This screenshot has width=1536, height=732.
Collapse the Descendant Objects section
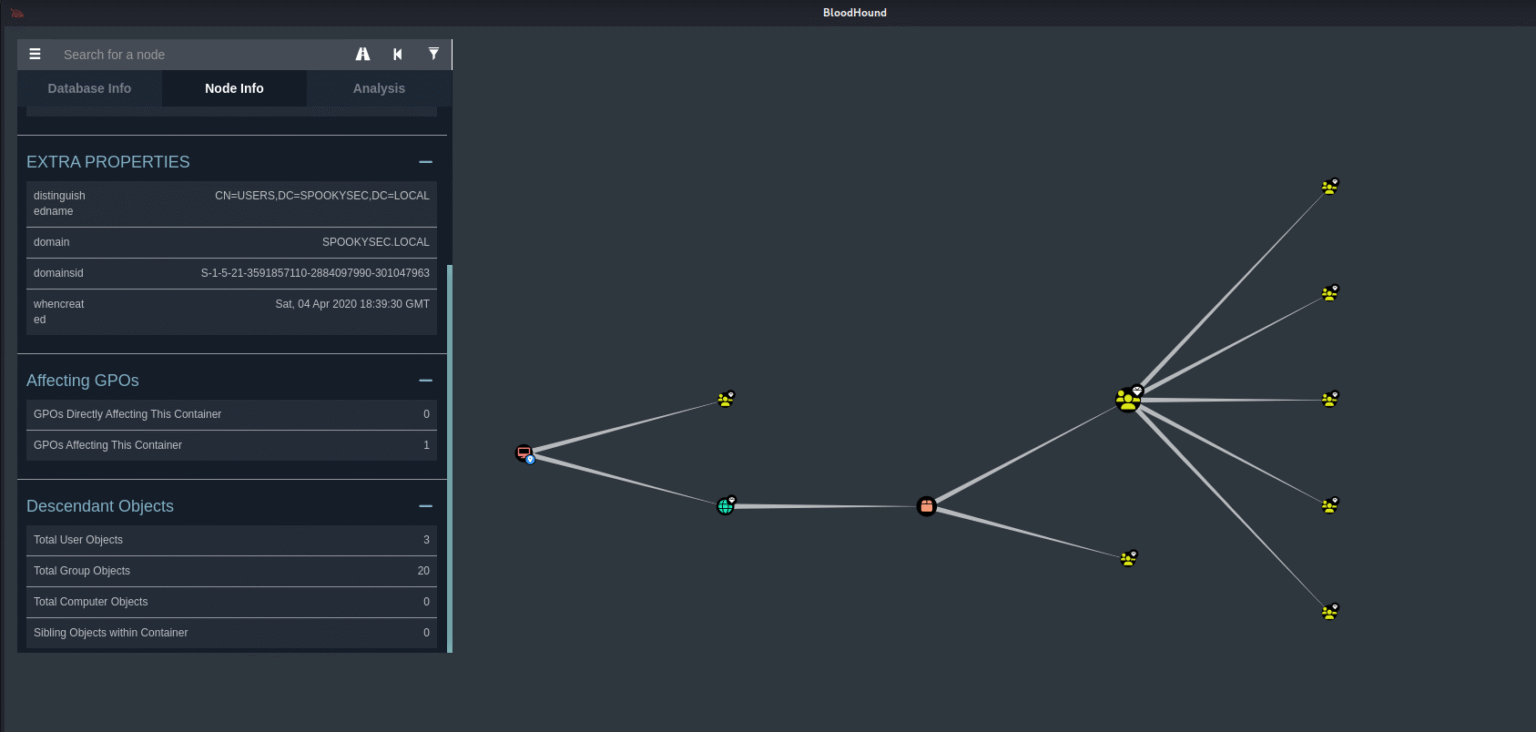[x=425, y=506]
